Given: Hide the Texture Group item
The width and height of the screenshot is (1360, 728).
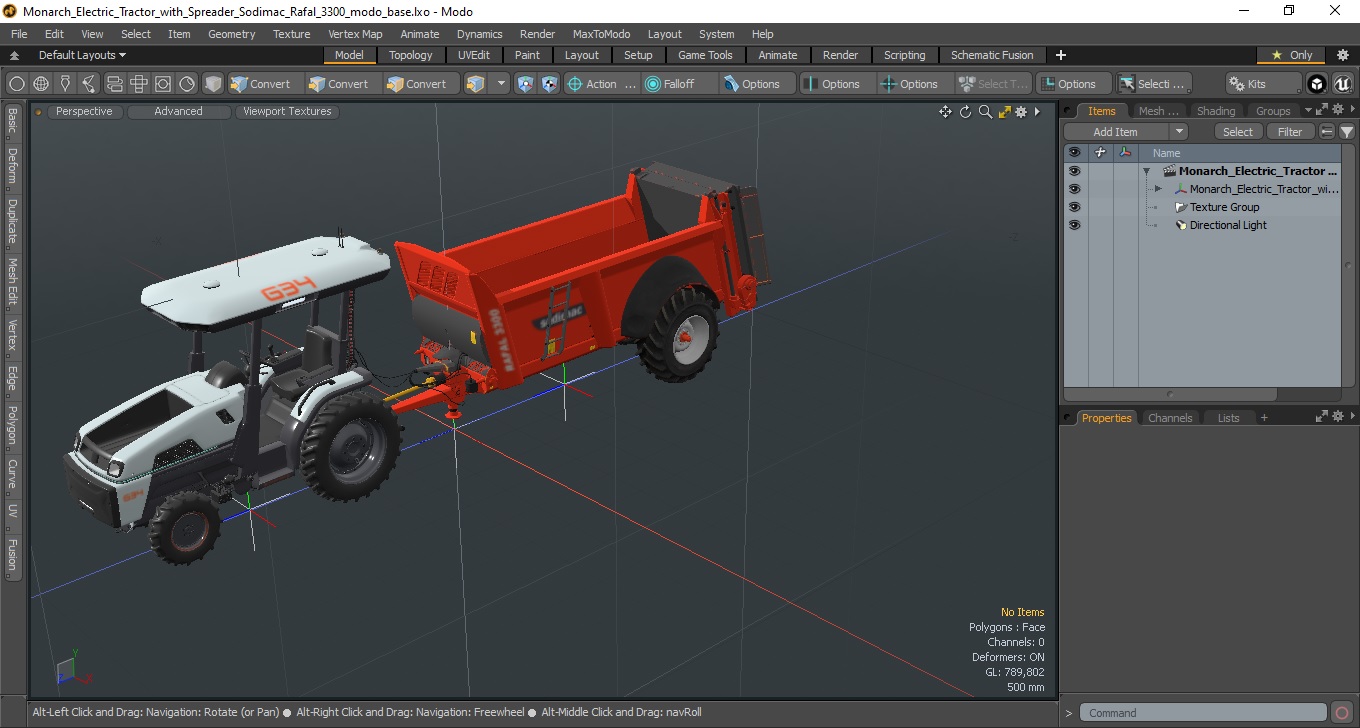Looking at the screenshot, I should tap(1074, 207).
